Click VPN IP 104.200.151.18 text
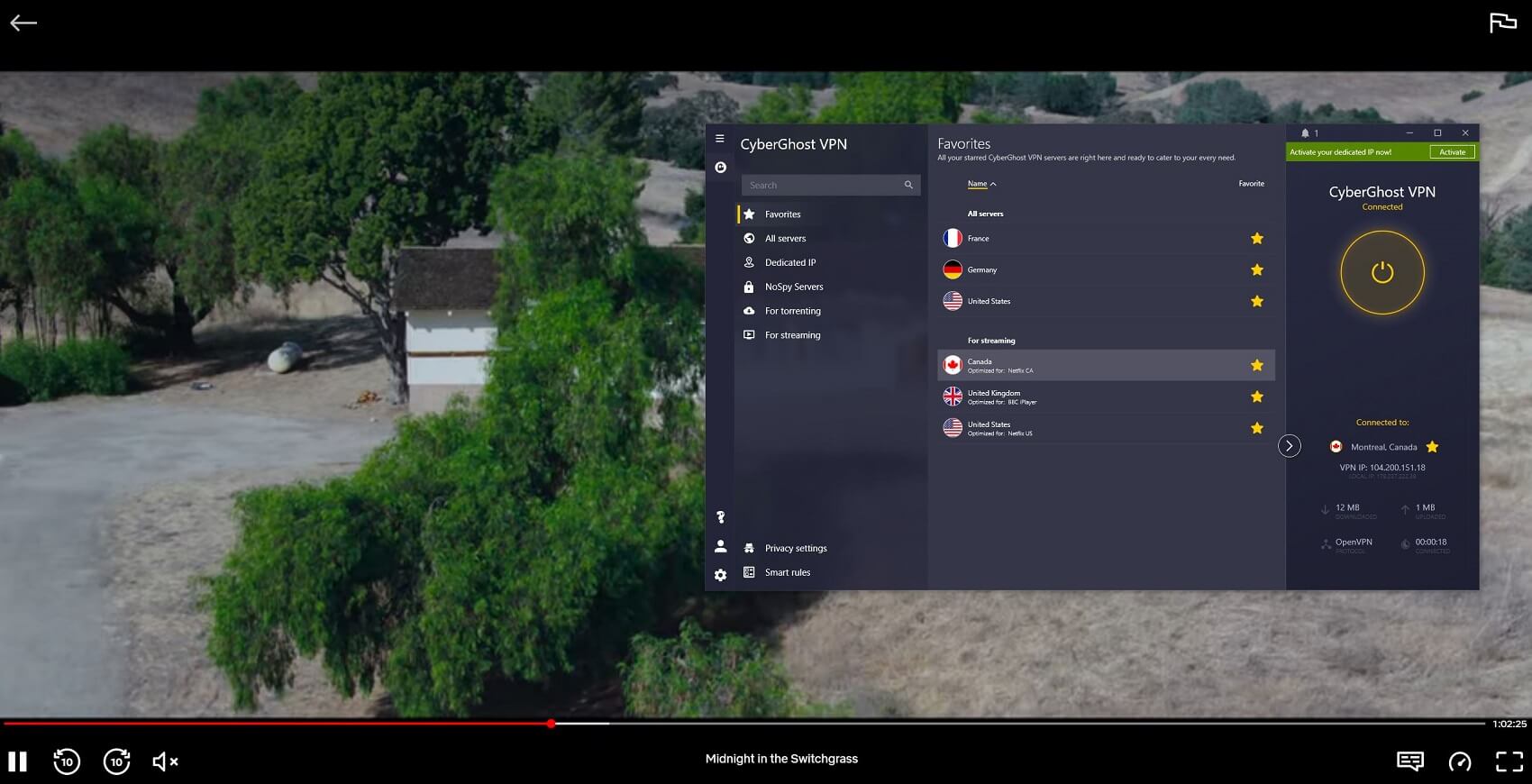 point(1382,468)
